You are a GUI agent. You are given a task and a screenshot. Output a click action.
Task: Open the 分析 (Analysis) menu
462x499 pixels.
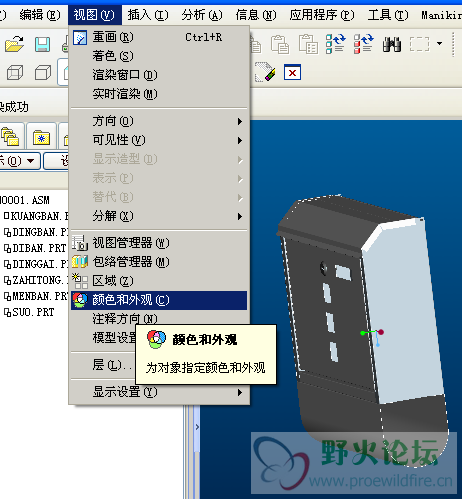tap(202, 15)
